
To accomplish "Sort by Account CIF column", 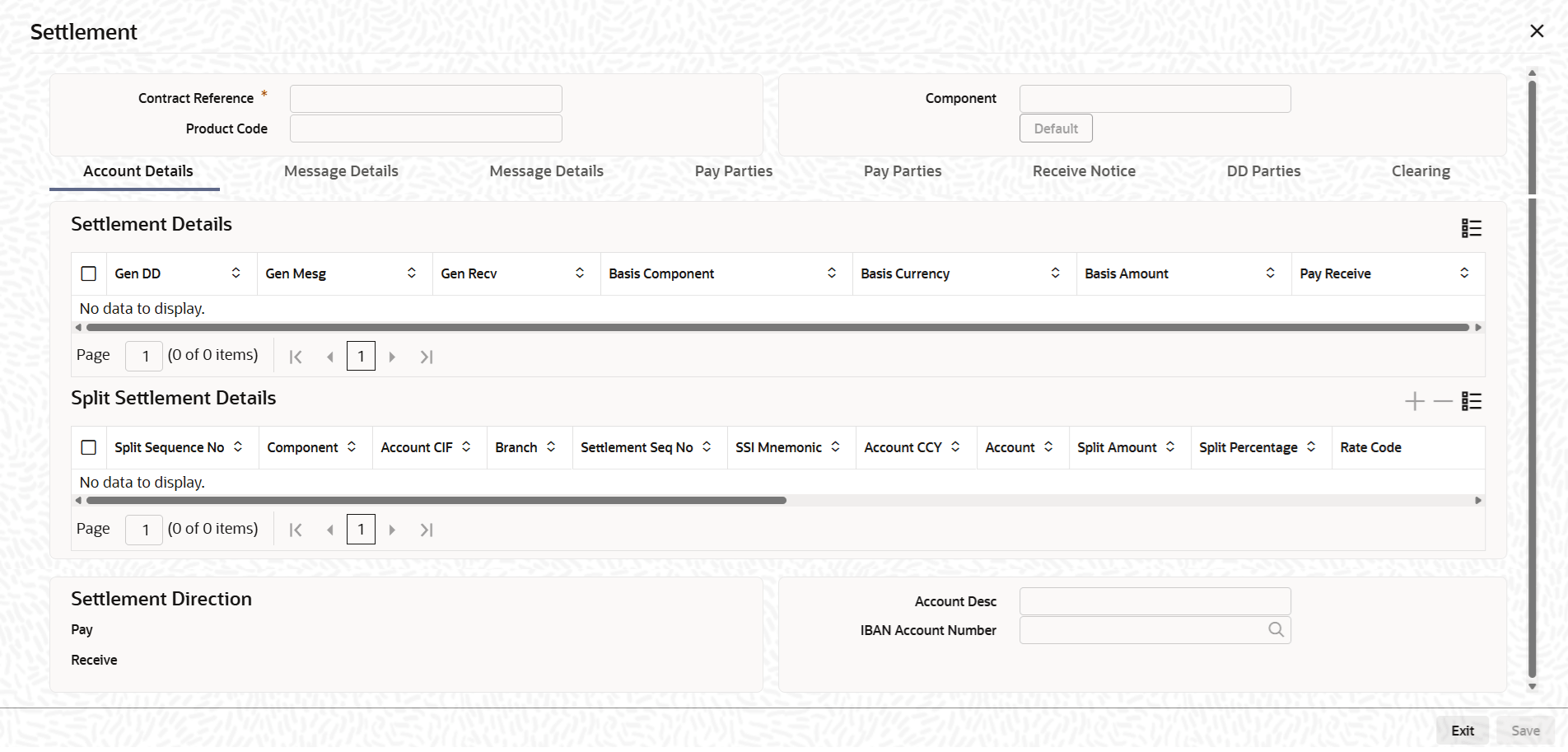I will [466, 446].
